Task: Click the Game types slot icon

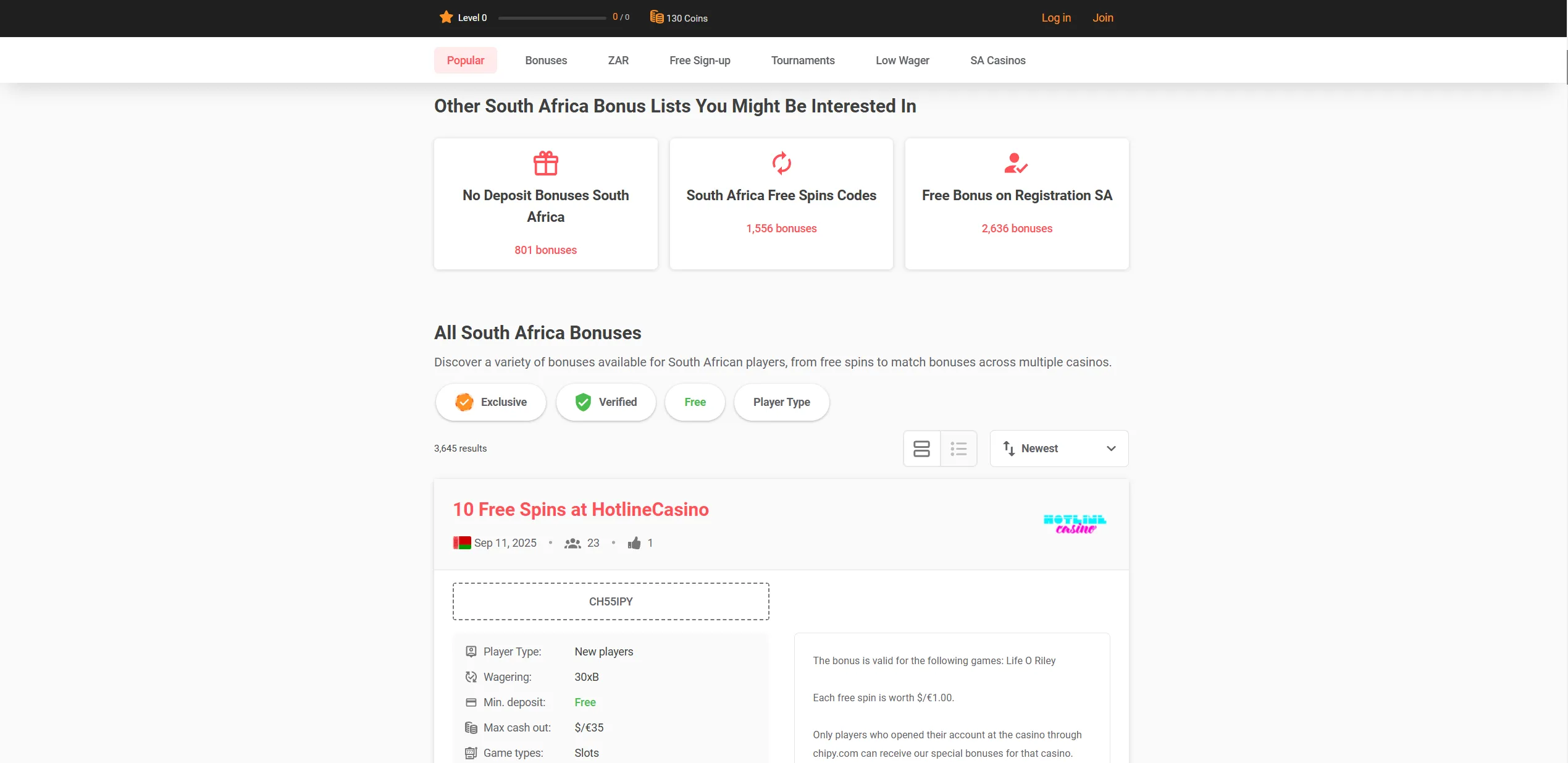Action: (x=471, y=753)
